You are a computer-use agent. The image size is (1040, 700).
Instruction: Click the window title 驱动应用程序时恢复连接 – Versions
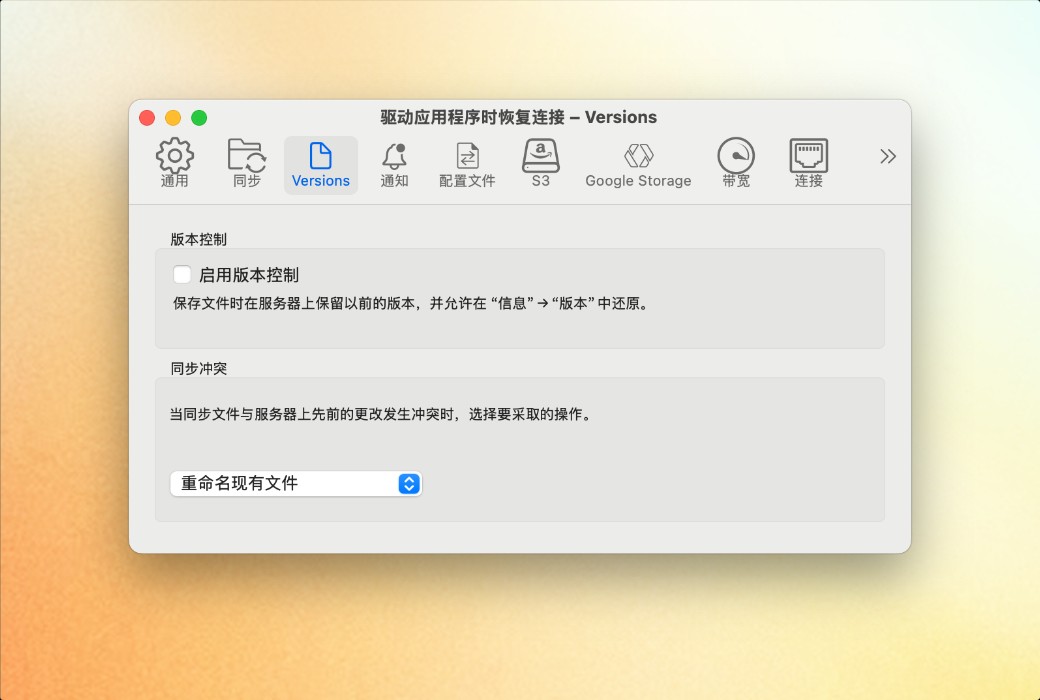(519, 117)
